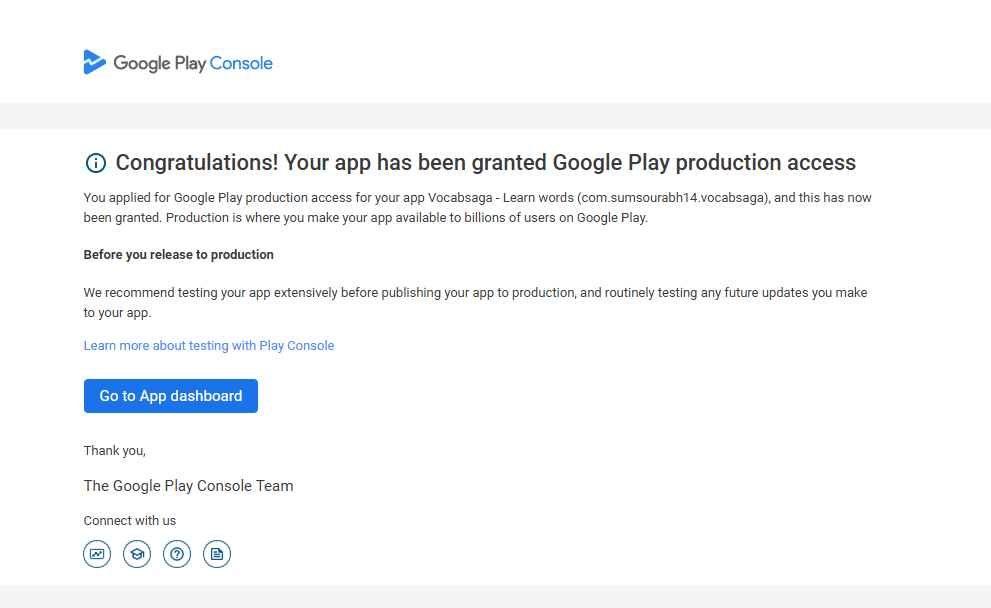Click the info icon beside Congratulations heading

[x=95, y=163]
